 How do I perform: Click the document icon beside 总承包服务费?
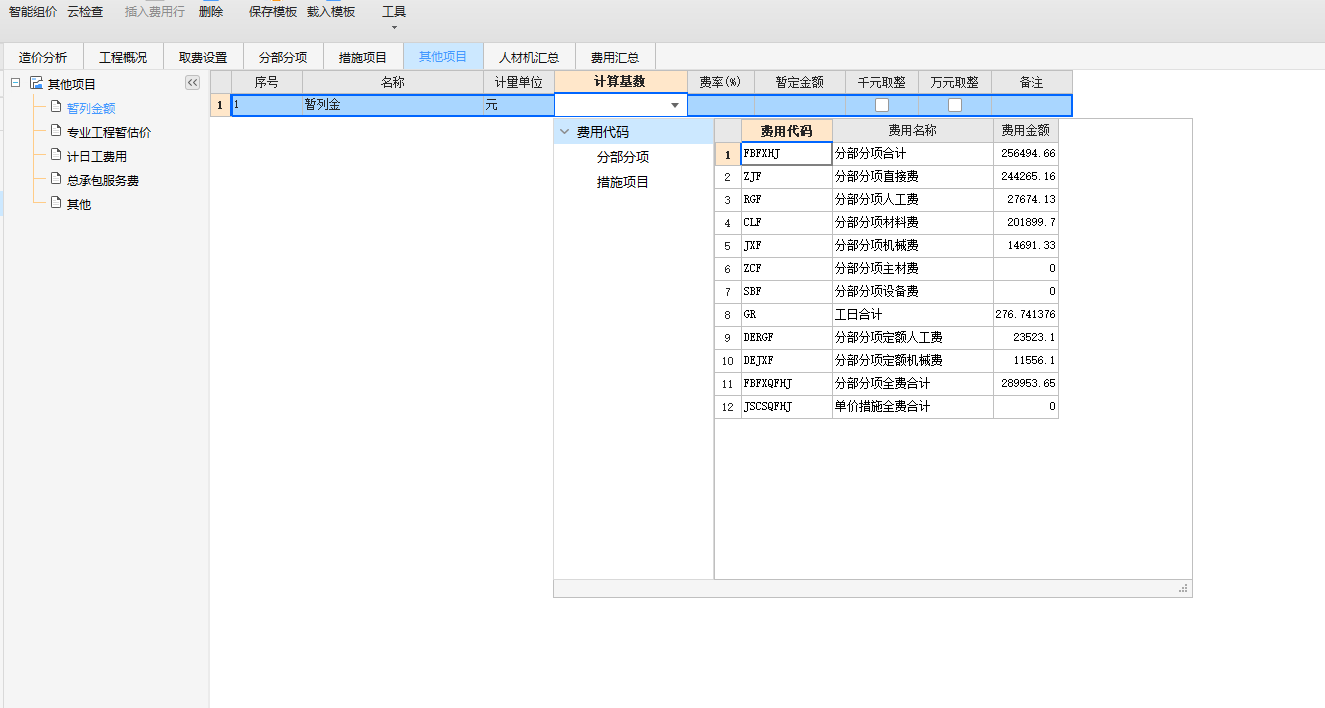56,179
